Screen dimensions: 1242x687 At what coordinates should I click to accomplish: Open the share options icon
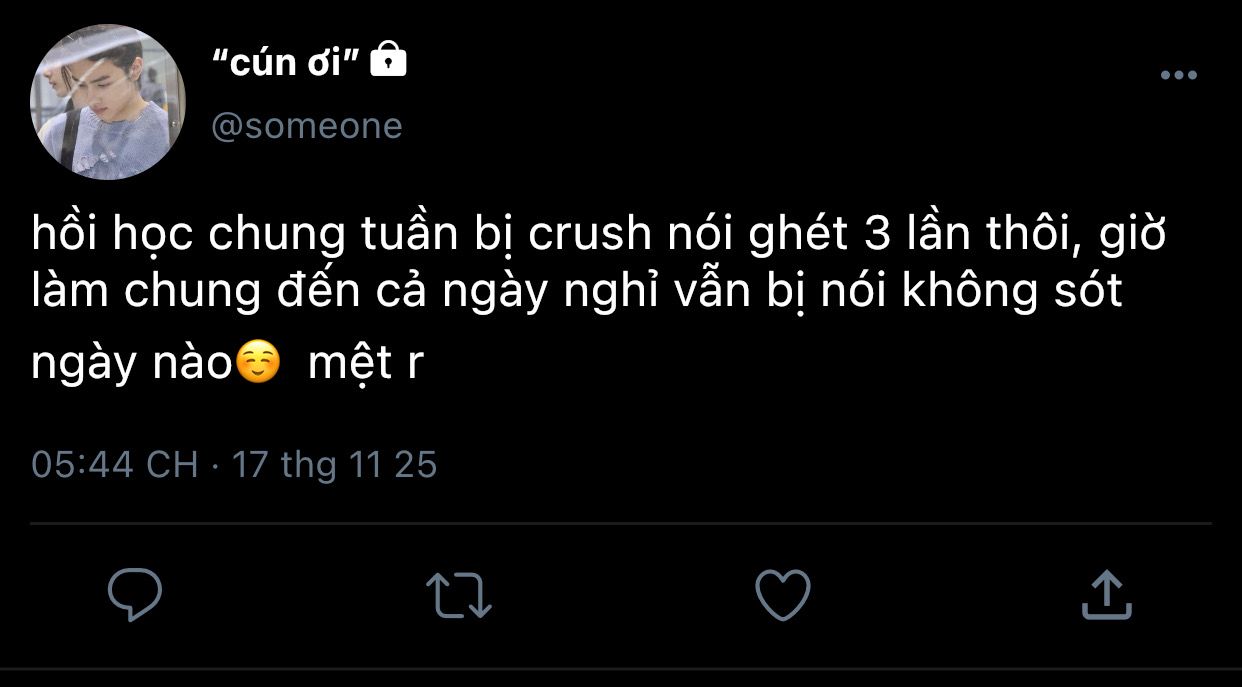(x=1106, y=595)
